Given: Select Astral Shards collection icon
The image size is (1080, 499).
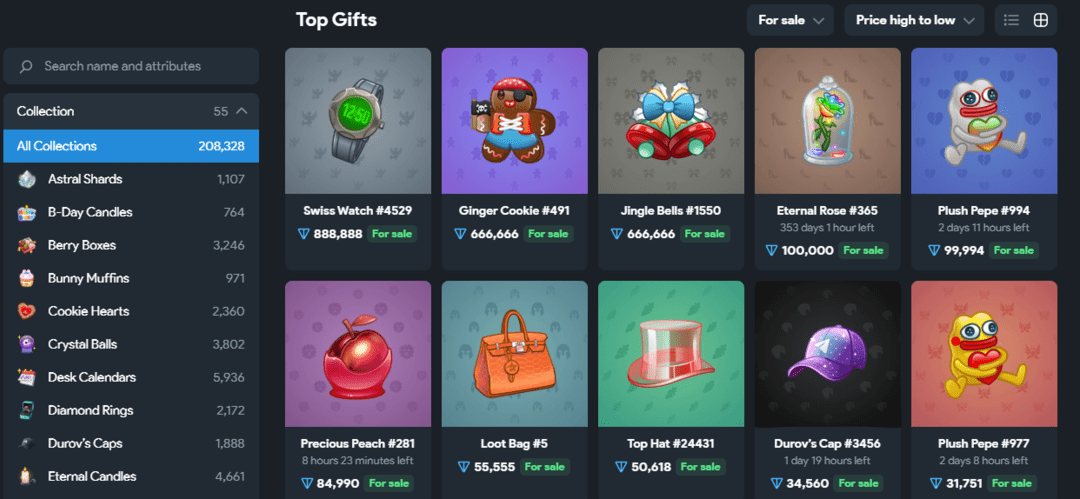Looking at the screenshot, I should (26, 179).
